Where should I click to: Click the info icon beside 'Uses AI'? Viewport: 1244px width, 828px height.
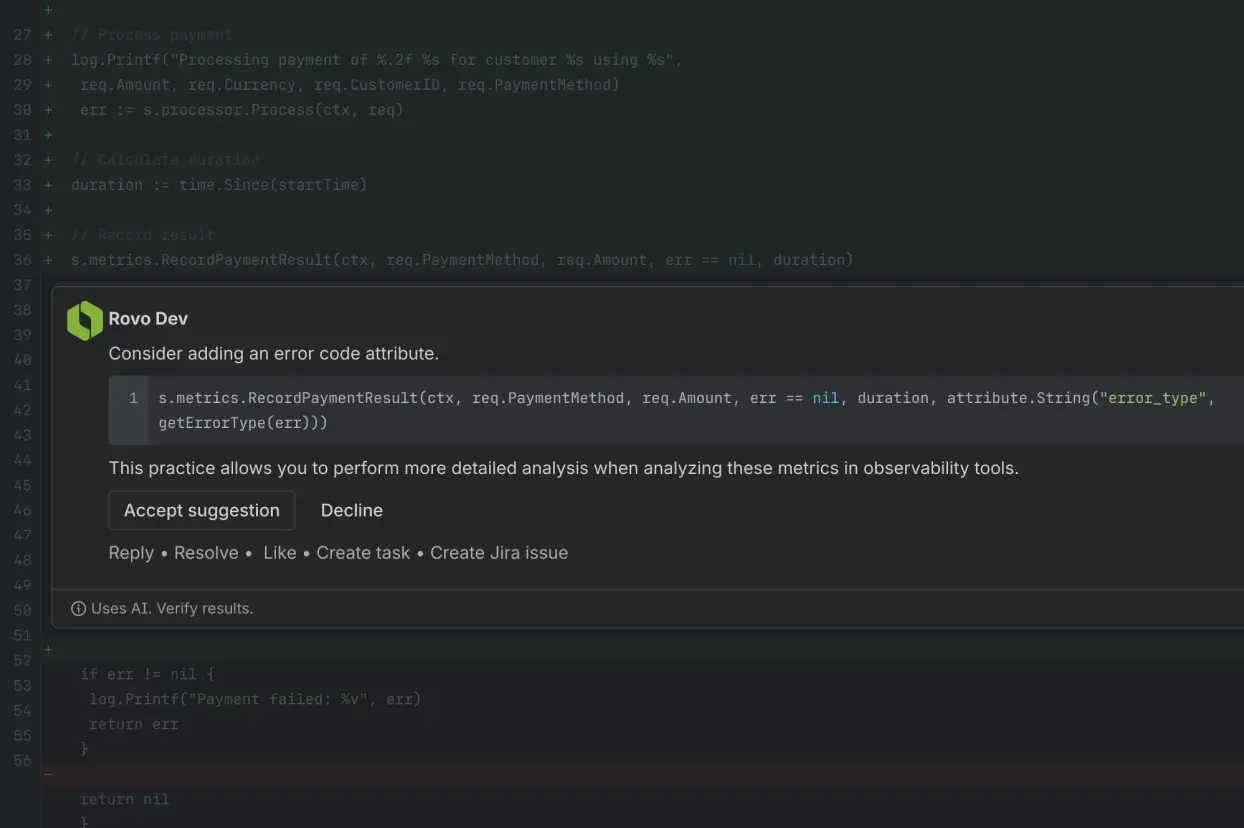coord(78,608)
